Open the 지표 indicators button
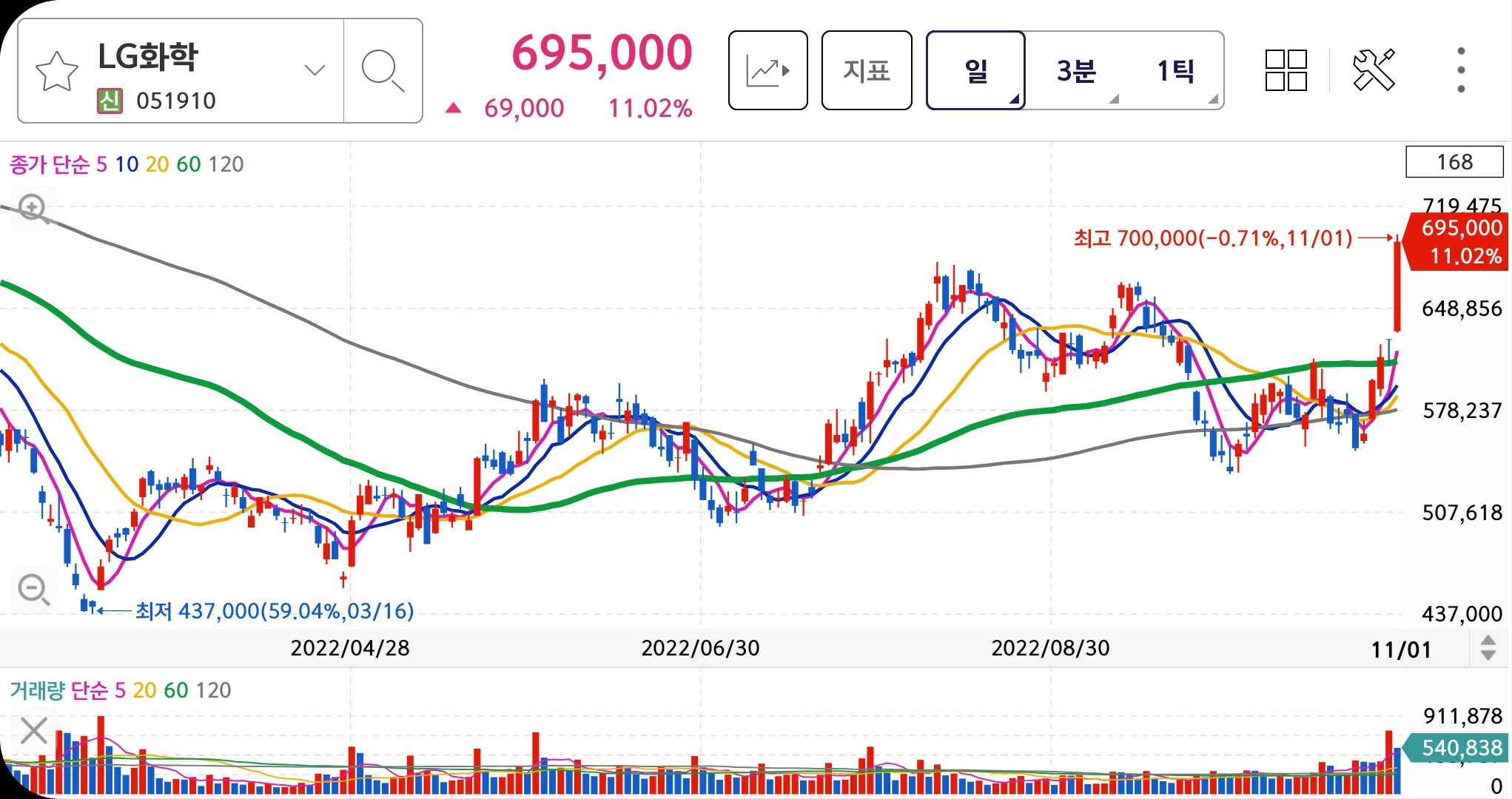The height and width of the screenshot is (799, 1512). tap(867, 70)
